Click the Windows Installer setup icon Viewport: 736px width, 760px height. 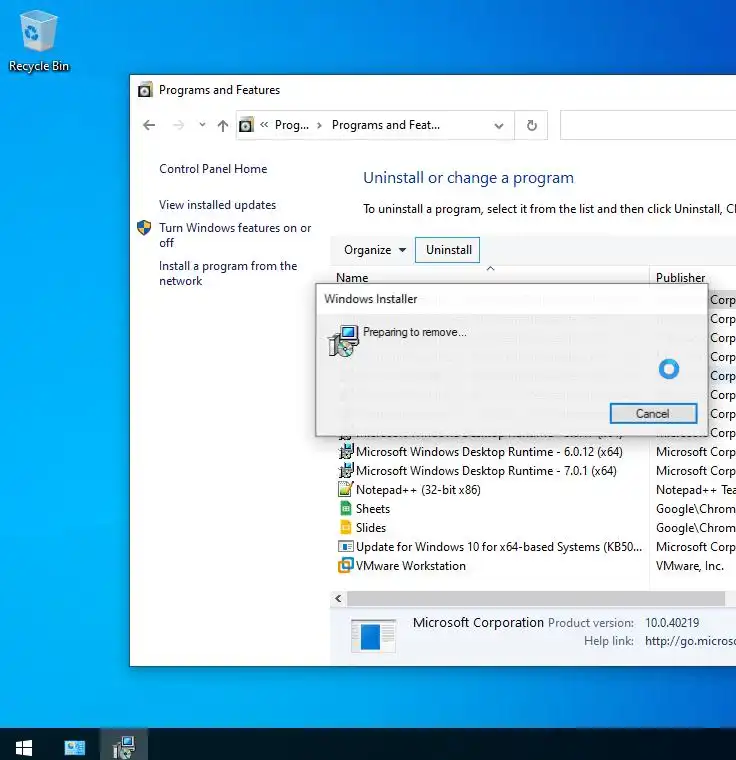[343, 341]
